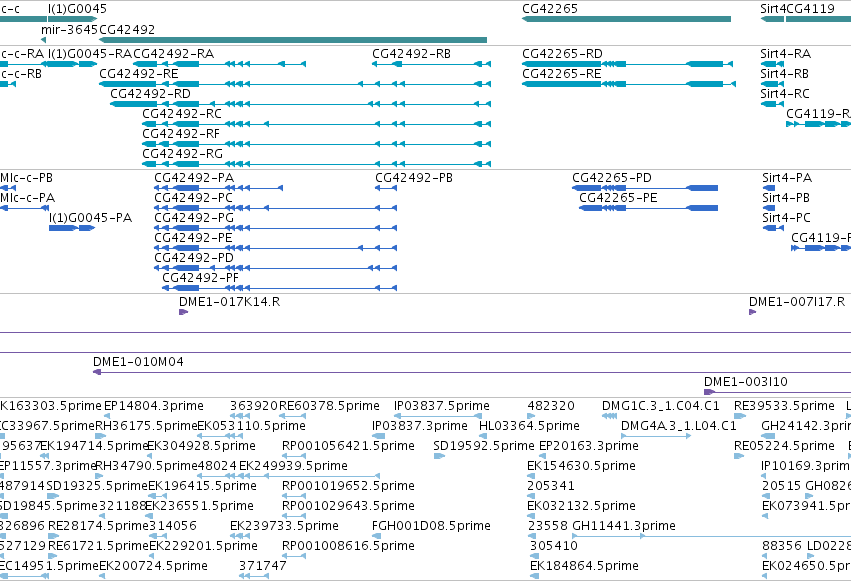Open the DME1-010M04 BAC label

138,362
